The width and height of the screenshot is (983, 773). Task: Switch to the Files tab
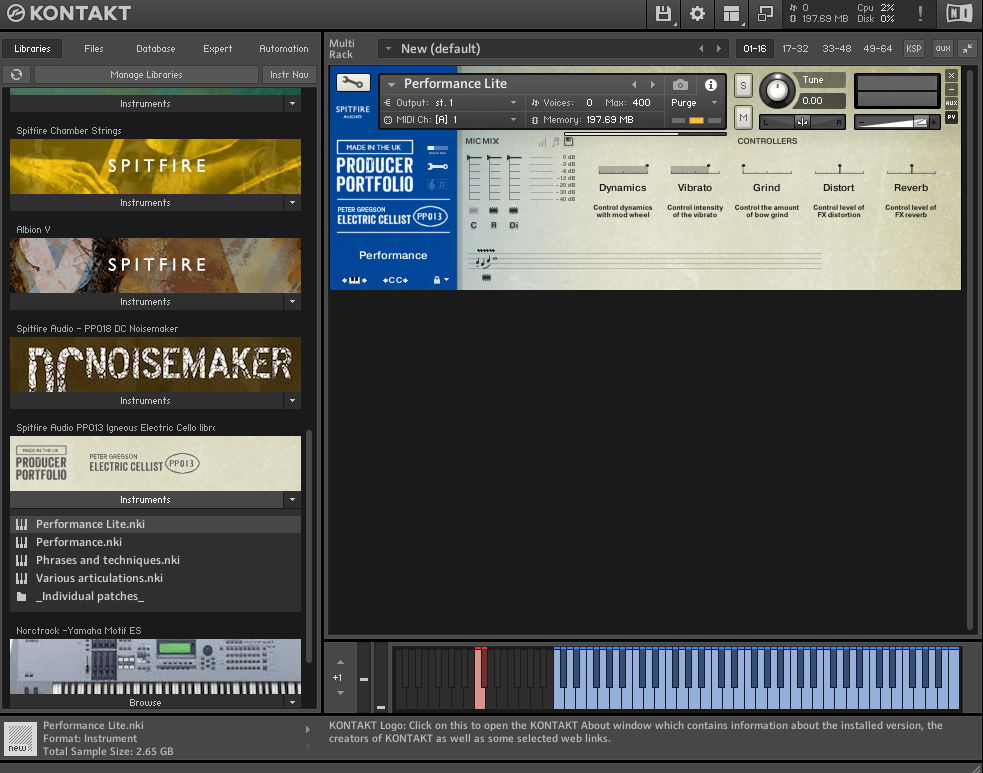94,49
